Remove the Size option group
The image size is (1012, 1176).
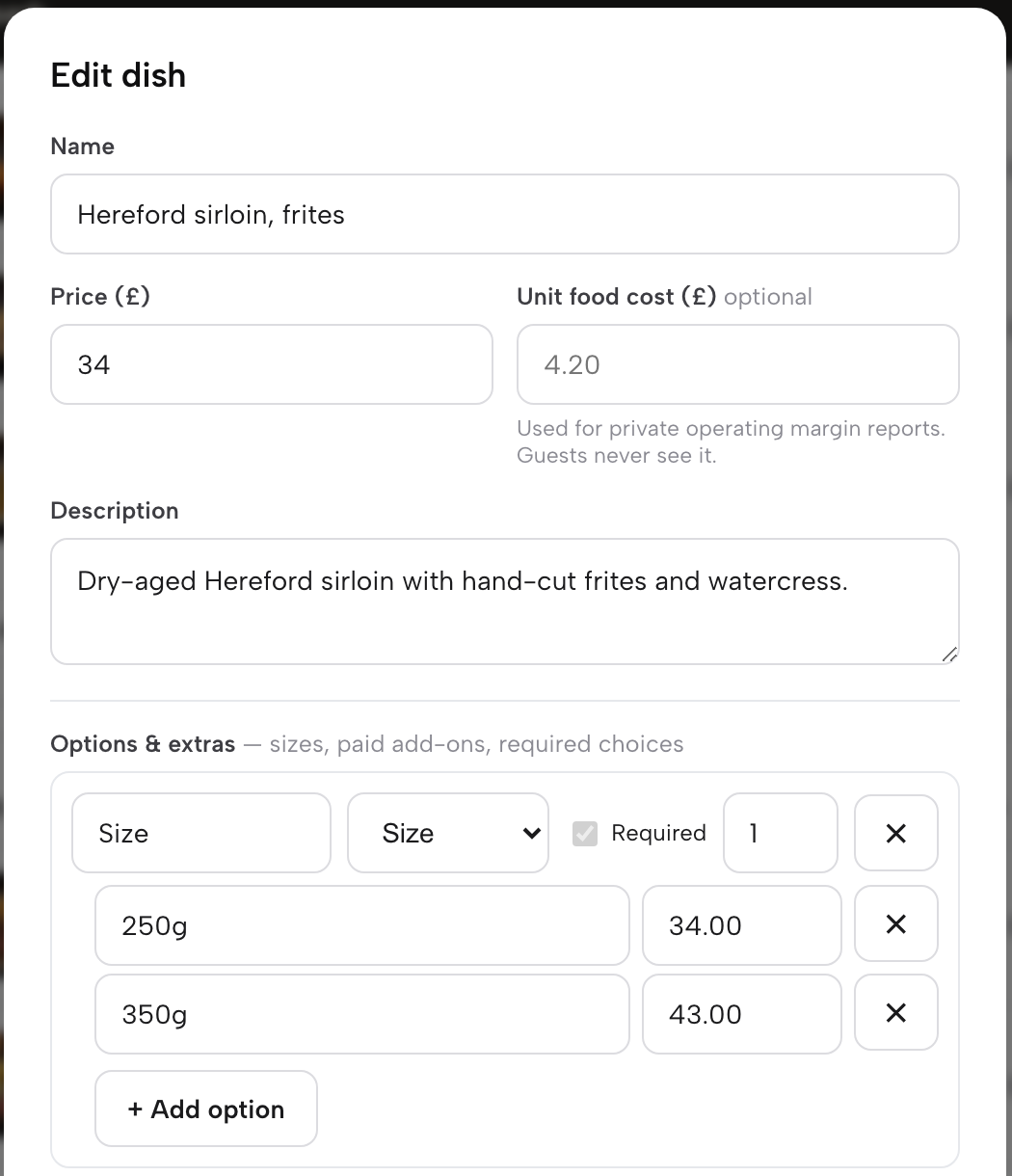tap(895, 833)
